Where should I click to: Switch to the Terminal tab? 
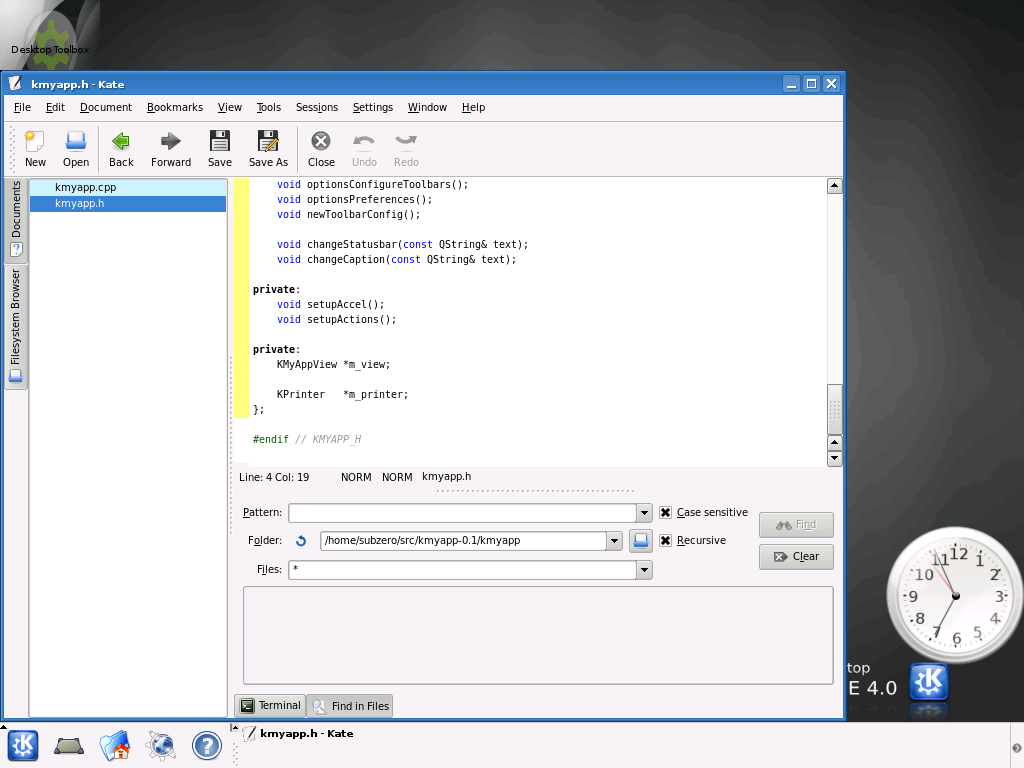[x=270, y=705]
